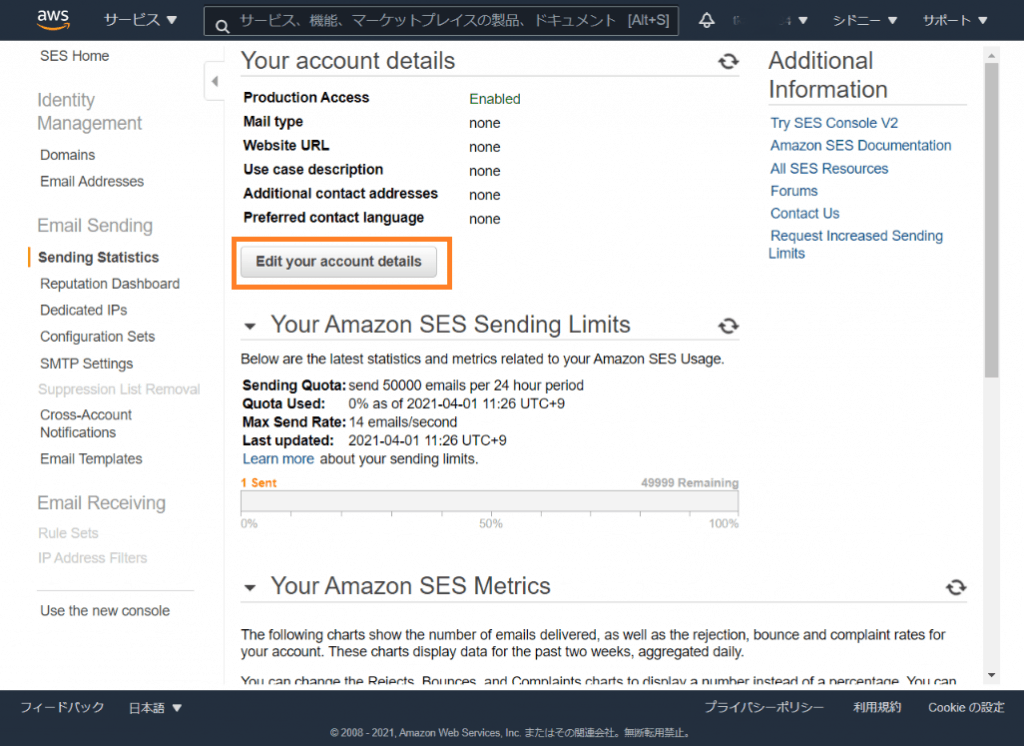1024x746 pixels.
Task: Open the notifications bell
Action: point(707,20)
